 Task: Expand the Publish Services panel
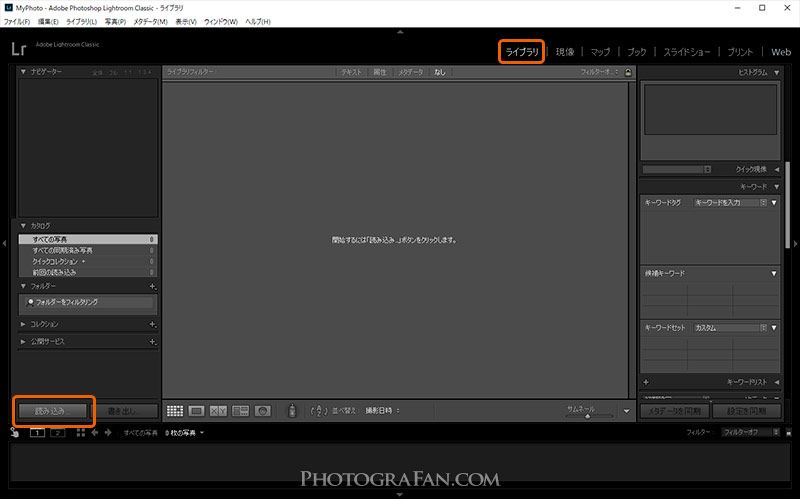click(23, 341)
